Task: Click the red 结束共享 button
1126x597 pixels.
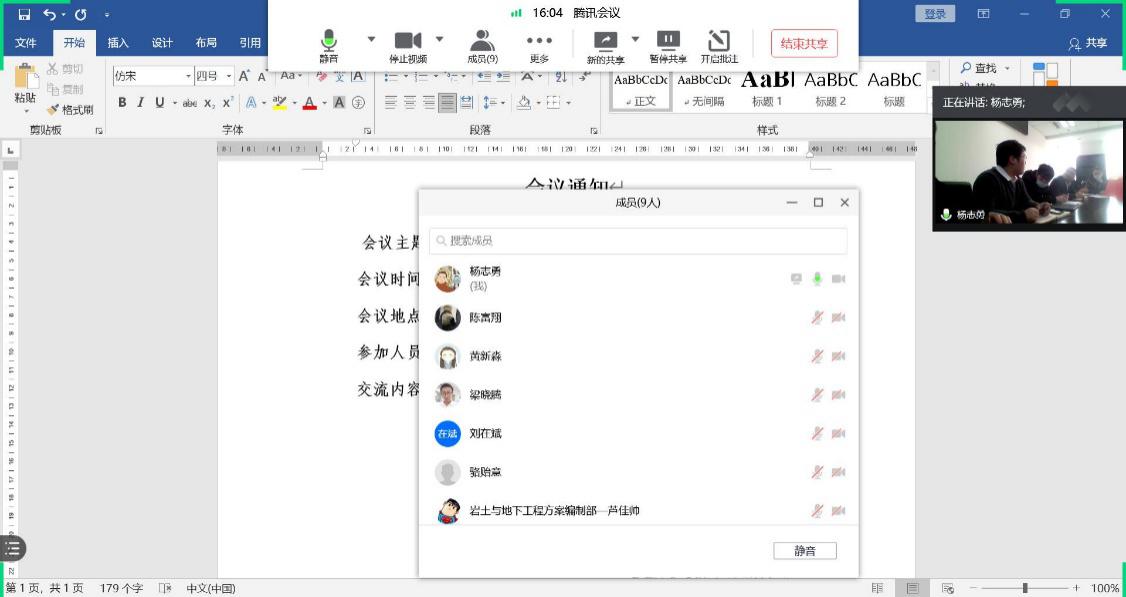Action: (804, 43)
